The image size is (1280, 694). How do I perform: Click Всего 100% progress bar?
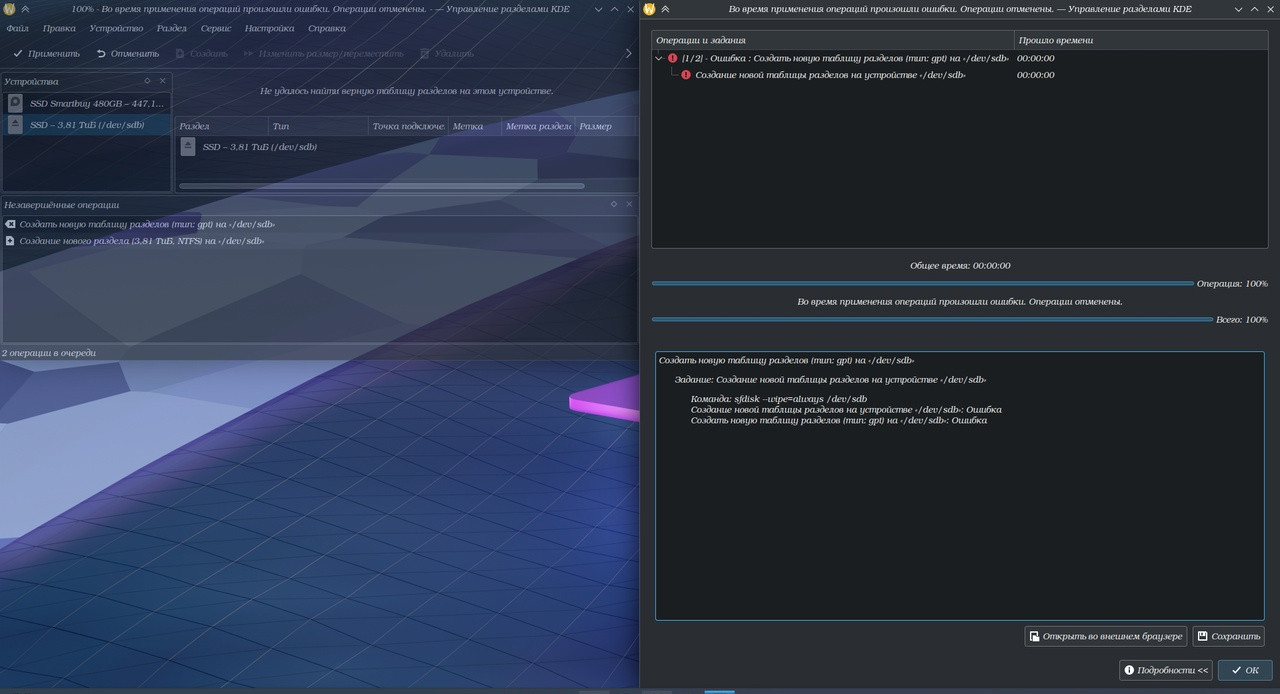tap(932, 320)
